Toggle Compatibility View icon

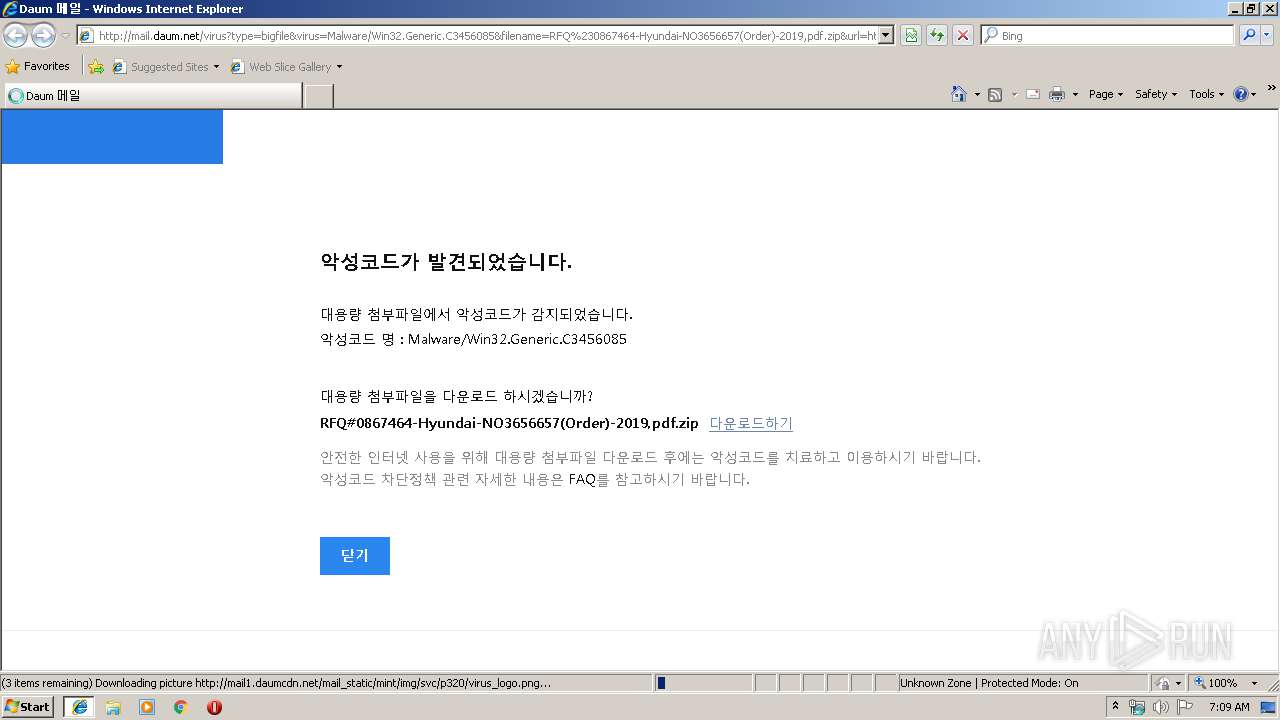coord(911,36)
